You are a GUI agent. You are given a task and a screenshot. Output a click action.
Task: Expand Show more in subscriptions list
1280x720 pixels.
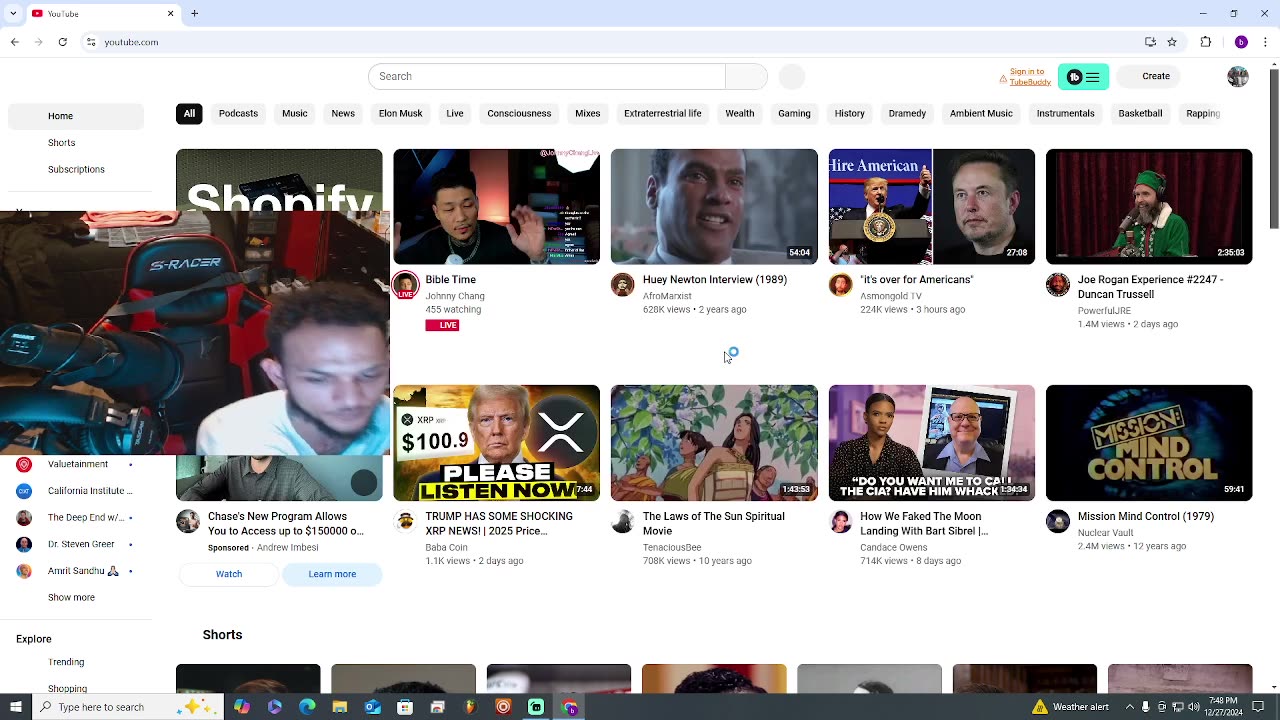[x=71, y=597]
